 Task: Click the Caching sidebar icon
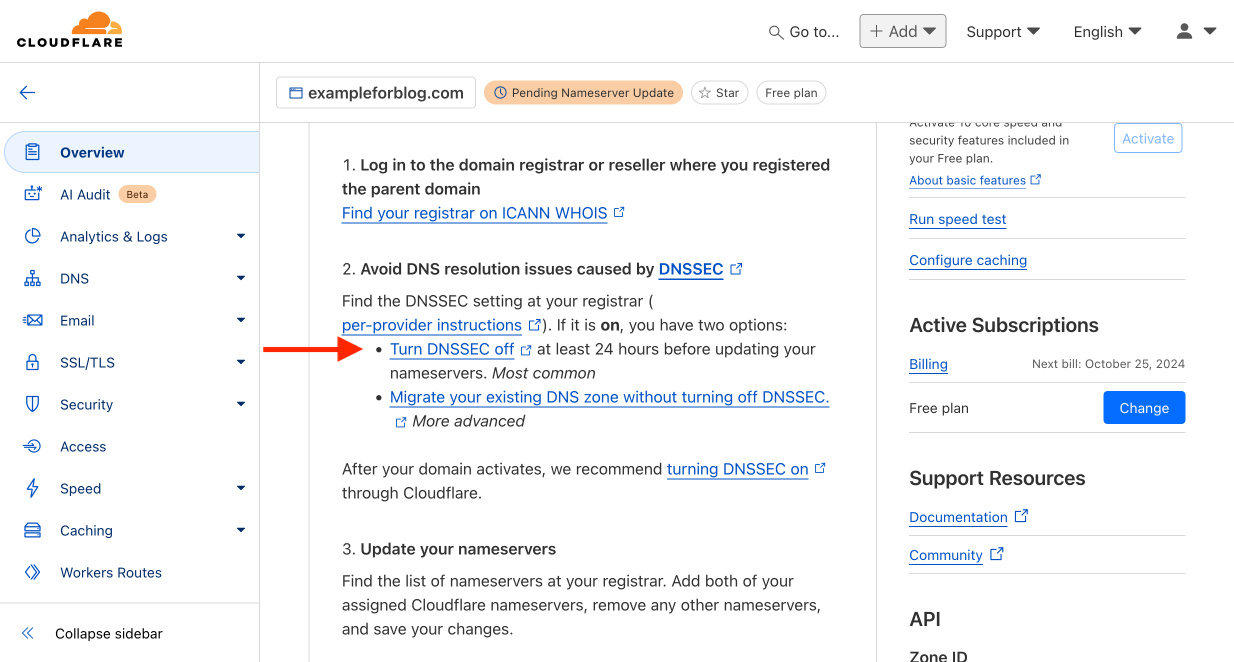[33, 530]
